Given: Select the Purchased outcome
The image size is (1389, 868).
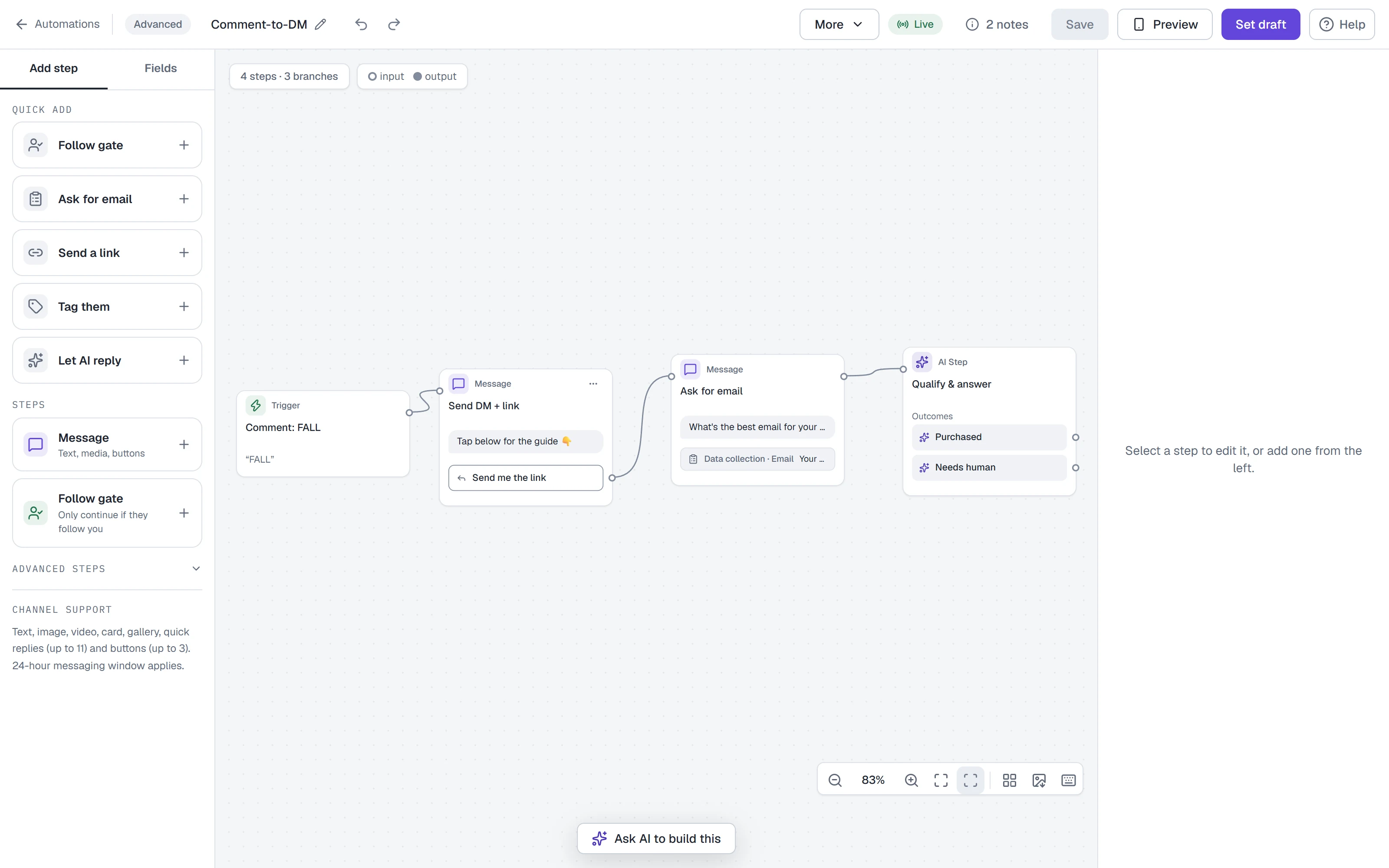Looking at the screenshot, I should click(x=989, y=437).
